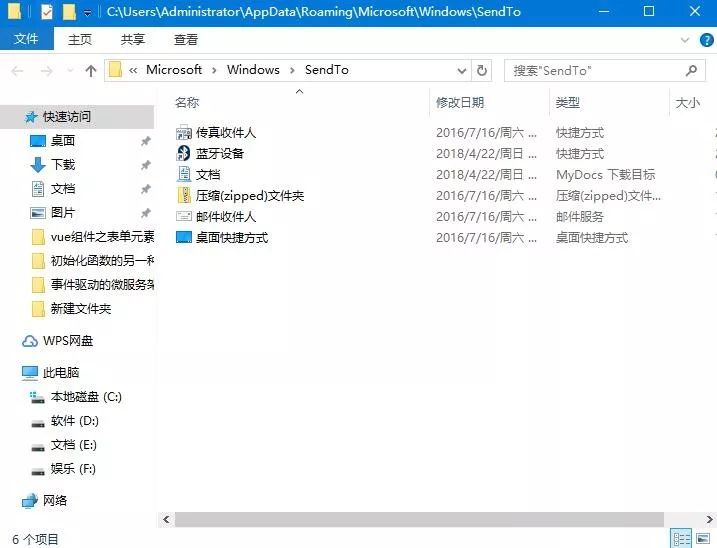
Task: Select the 邮件收件人 file name
Action: (x=226, y=217)
